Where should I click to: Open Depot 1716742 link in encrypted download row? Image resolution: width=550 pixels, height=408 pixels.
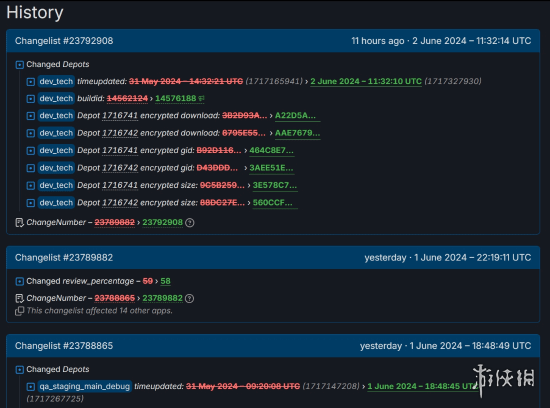click(120, 133)
